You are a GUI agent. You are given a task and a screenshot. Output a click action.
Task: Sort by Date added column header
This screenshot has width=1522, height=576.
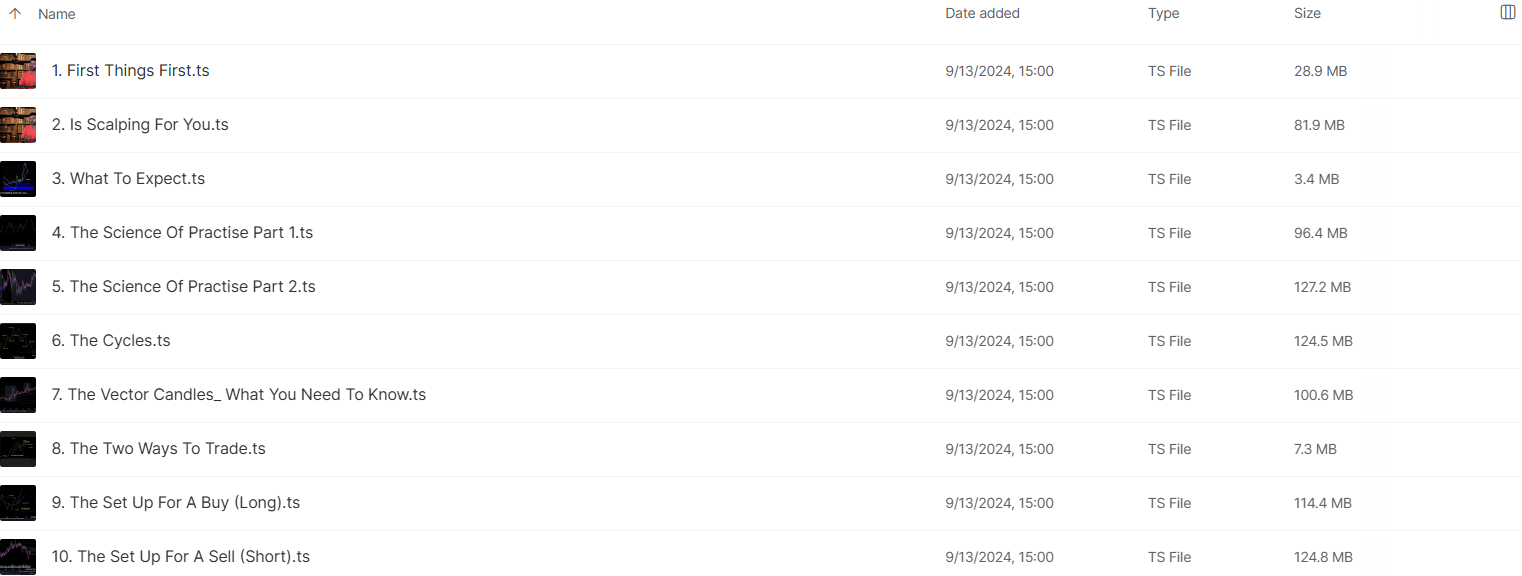[x=982, y=14]
